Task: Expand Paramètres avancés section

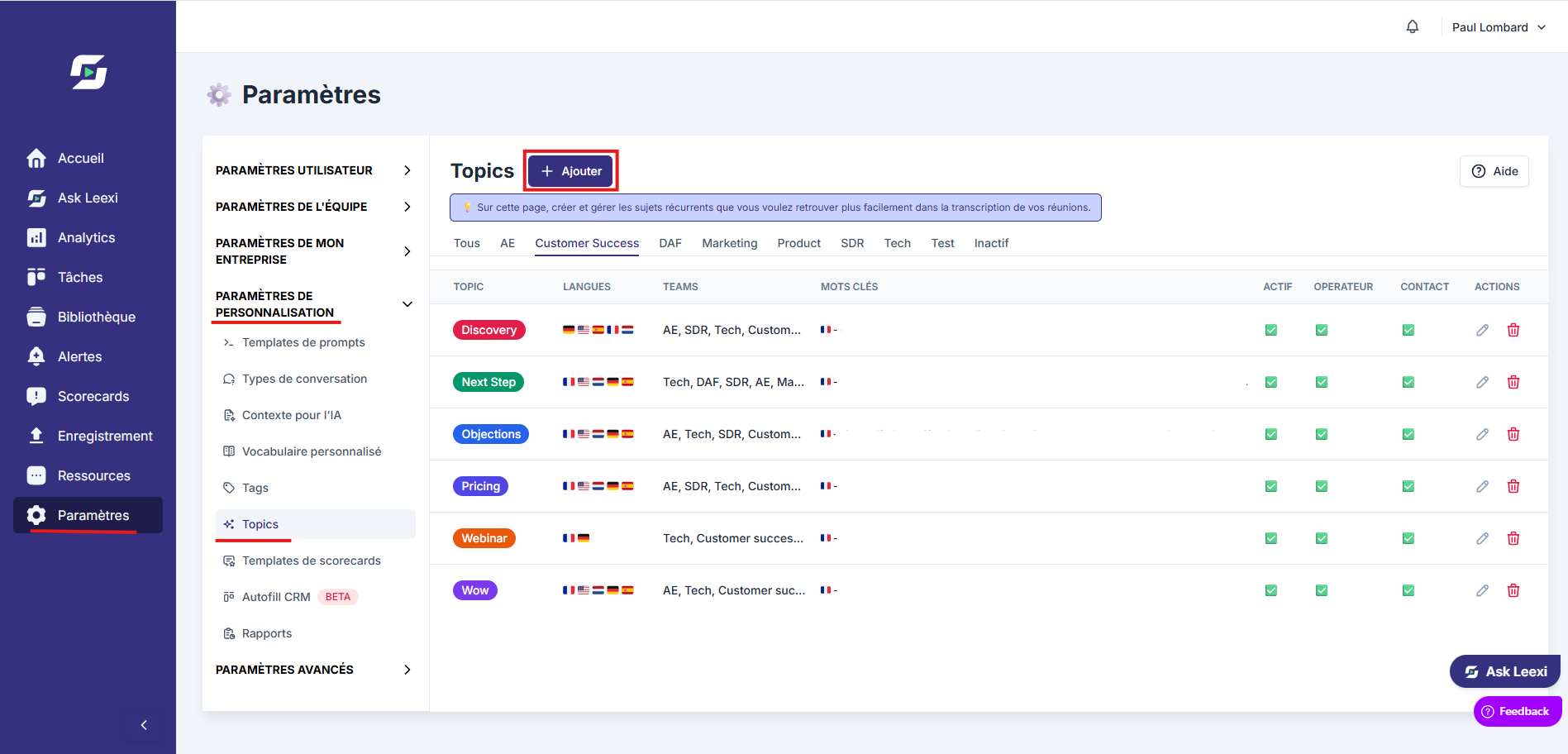Action: click(315, 670)
